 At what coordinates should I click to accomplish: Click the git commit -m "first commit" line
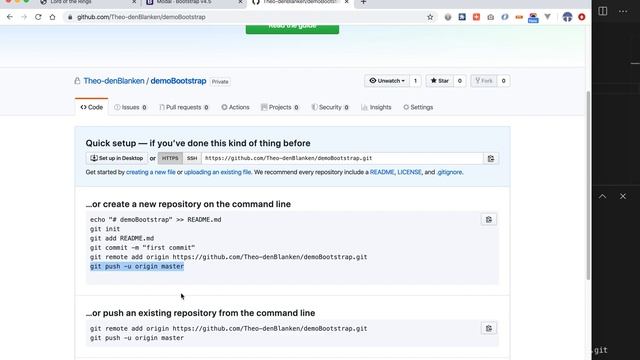coord(142,248)
